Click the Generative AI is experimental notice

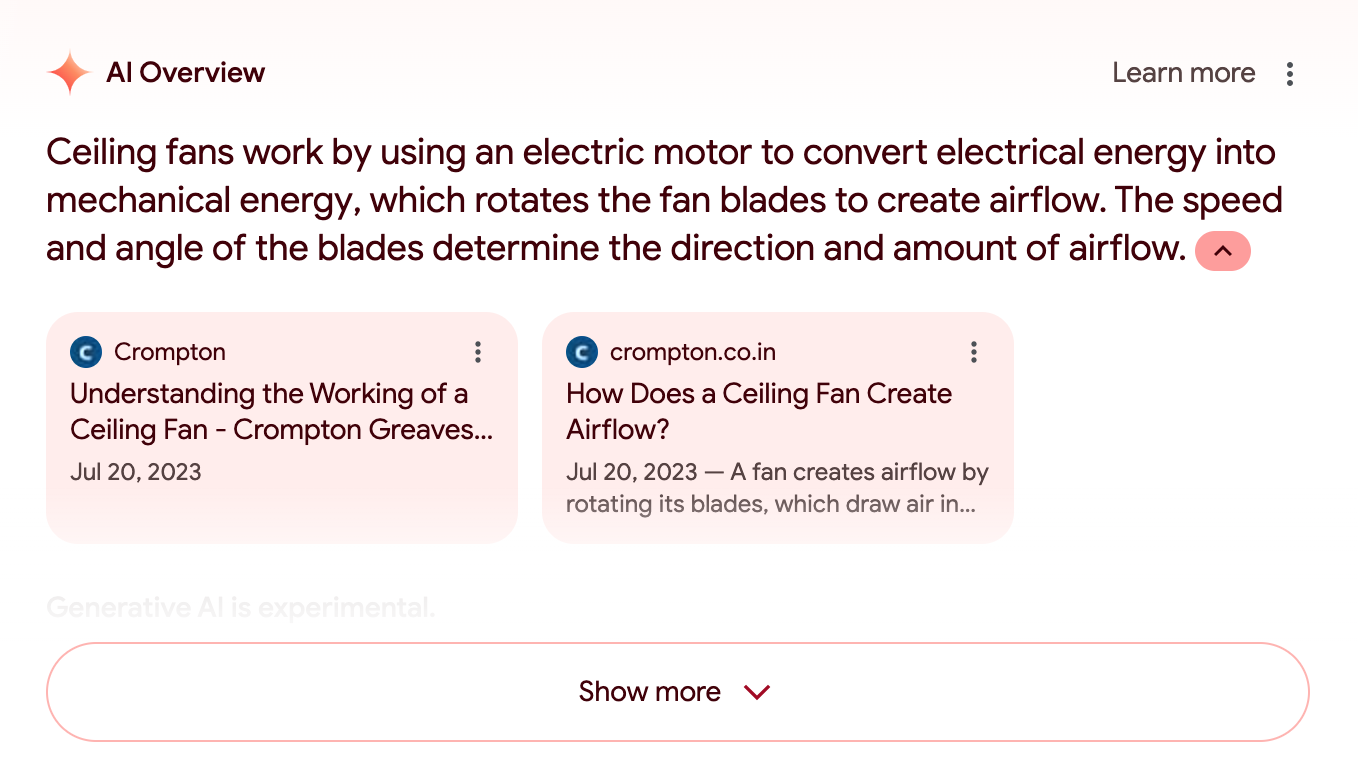[x=240, y=606]
